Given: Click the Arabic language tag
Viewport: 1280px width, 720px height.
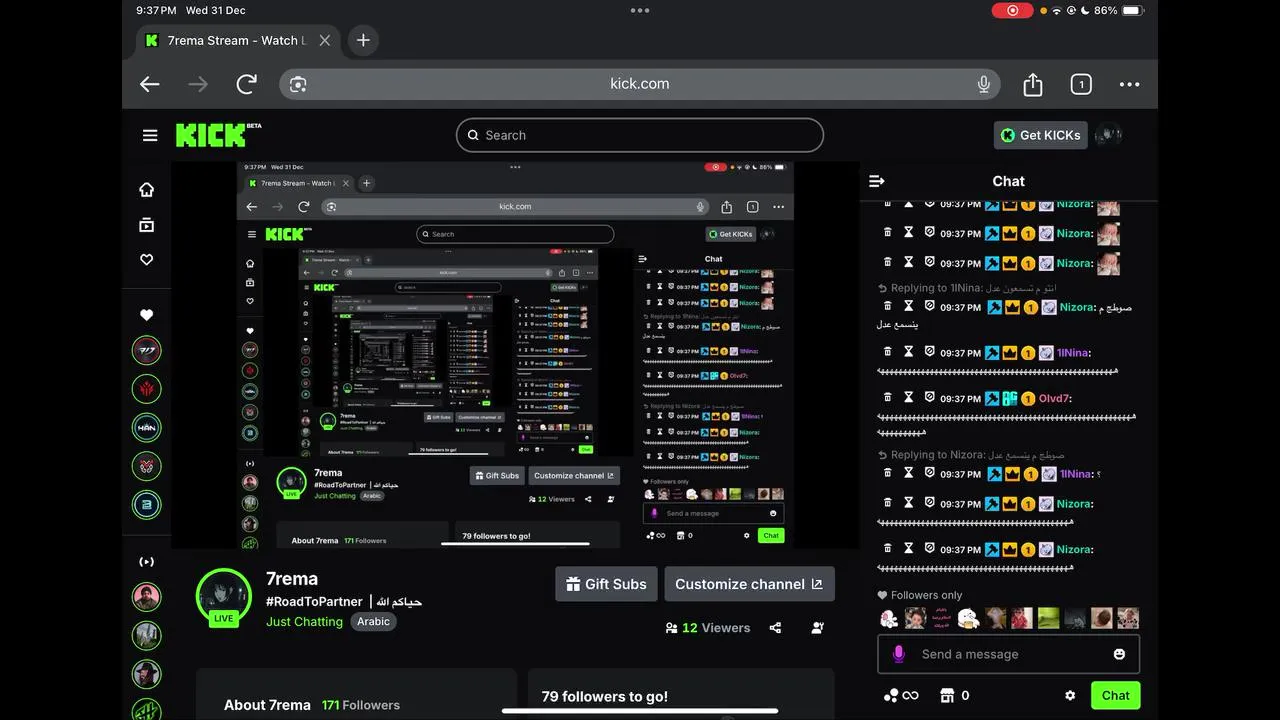Looking at the screenshot, I should coord(373,621).
